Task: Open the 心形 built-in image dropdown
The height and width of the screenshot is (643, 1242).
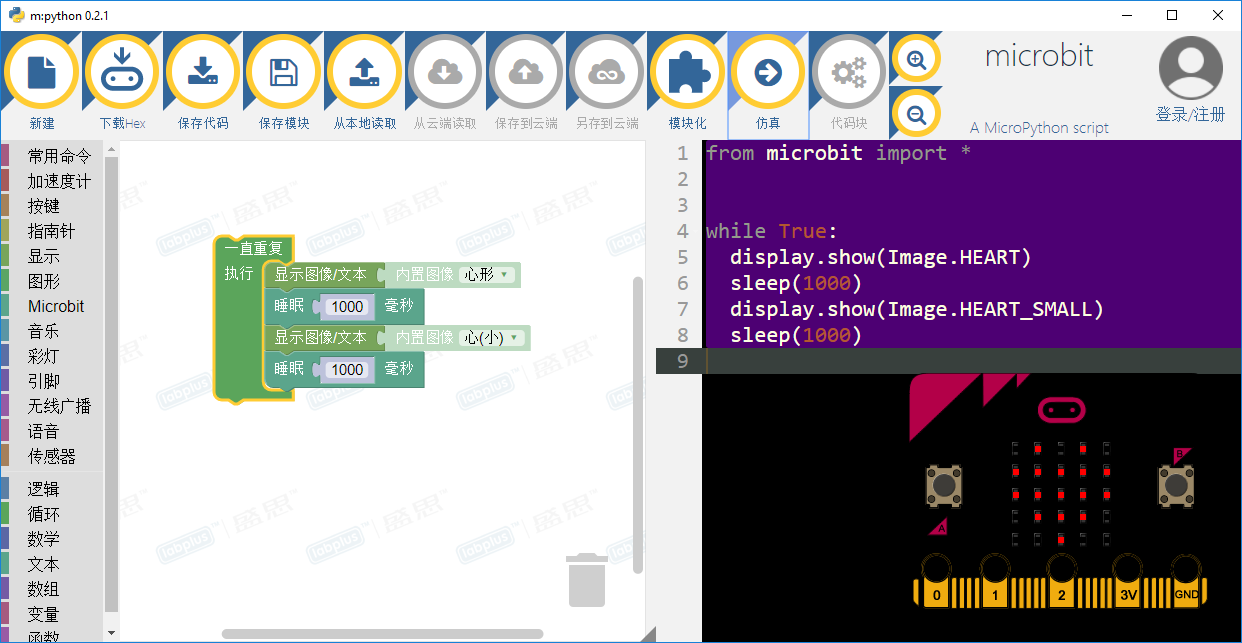Action: click(488, 275)
